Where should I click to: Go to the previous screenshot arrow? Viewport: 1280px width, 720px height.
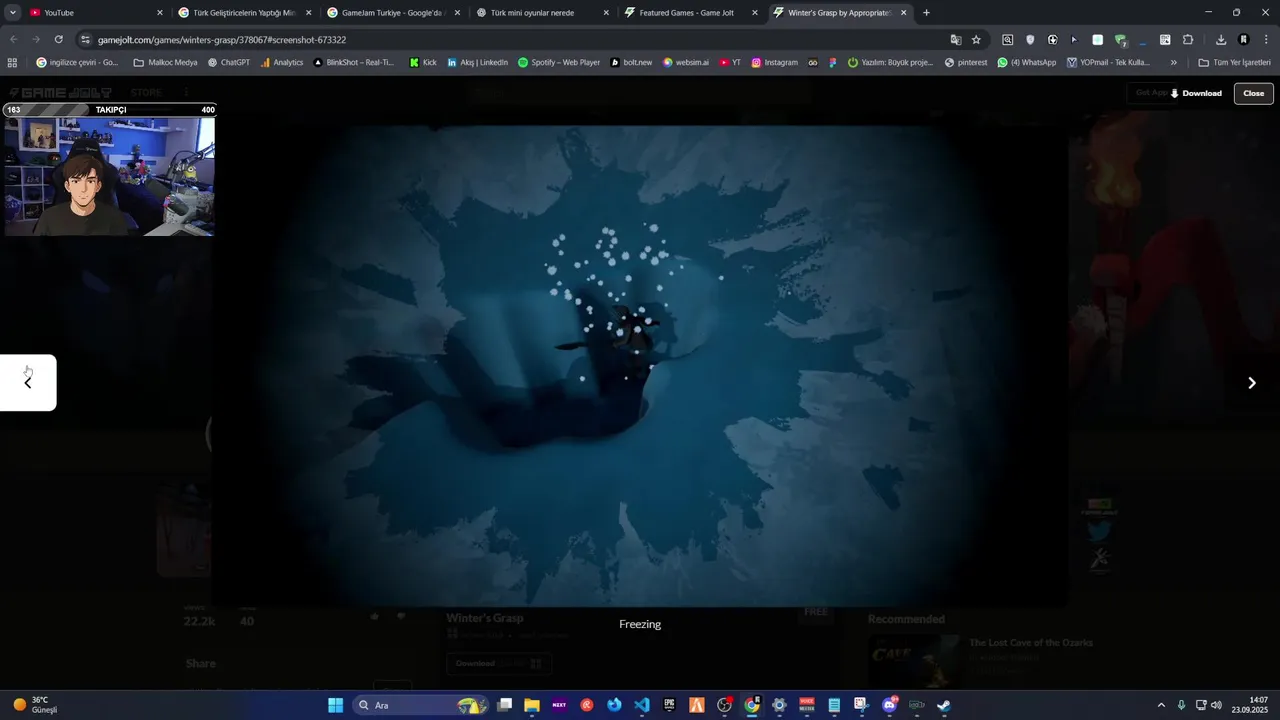pyautogui.click(x=28, y=382)
